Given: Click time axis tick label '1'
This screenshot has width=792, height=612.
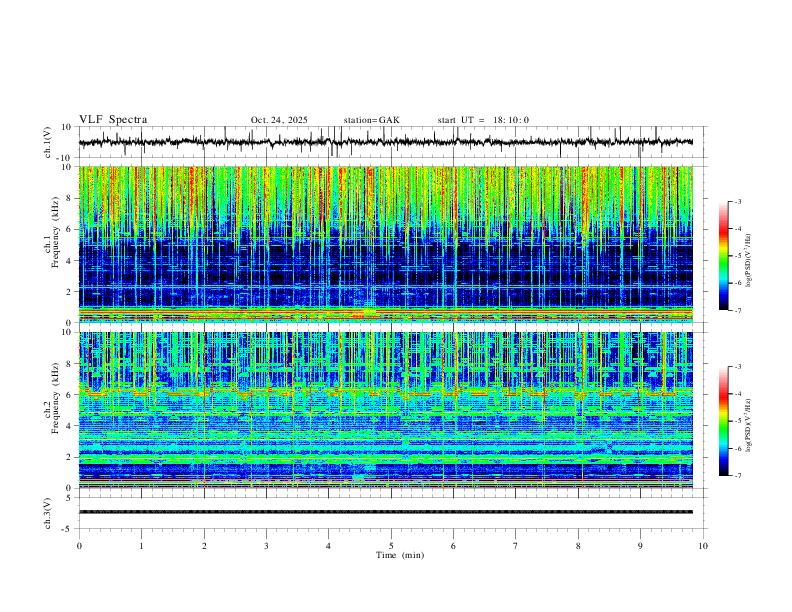Looking at the screenshot, I should 141,546.
